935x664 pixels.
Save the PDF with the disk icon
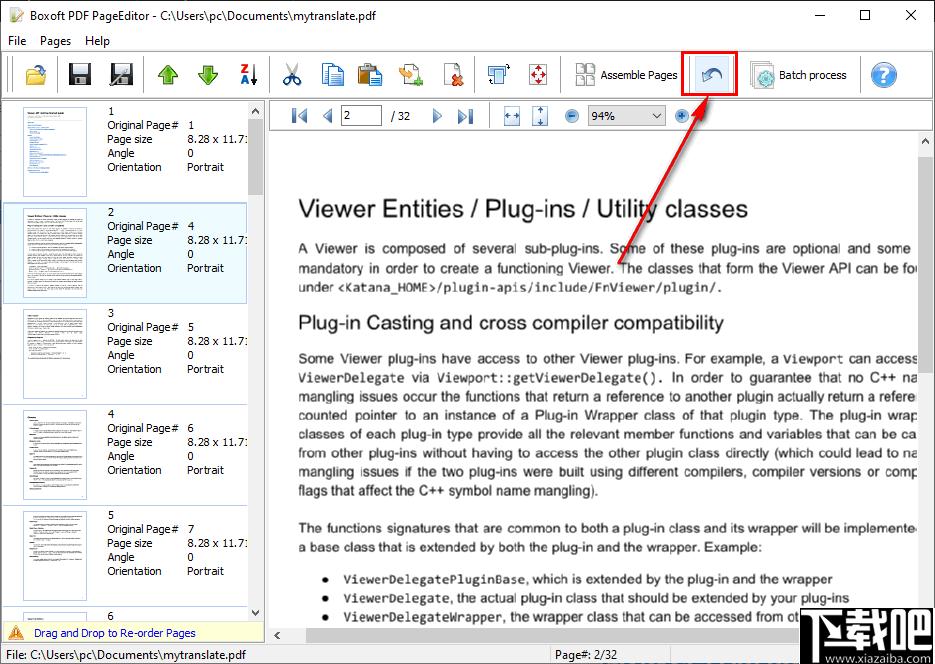pyautogui.click(x=80, y=75)
